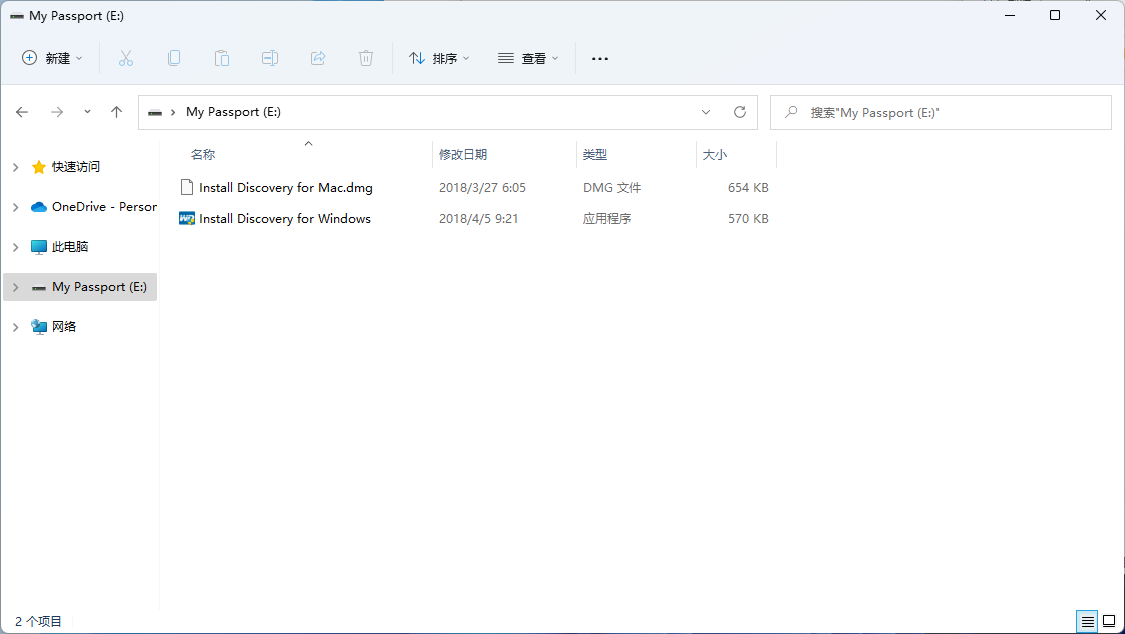Click the drive icon in address bar
The height and width of the screenshot is (634, 1125).
[x=154, y=113]
